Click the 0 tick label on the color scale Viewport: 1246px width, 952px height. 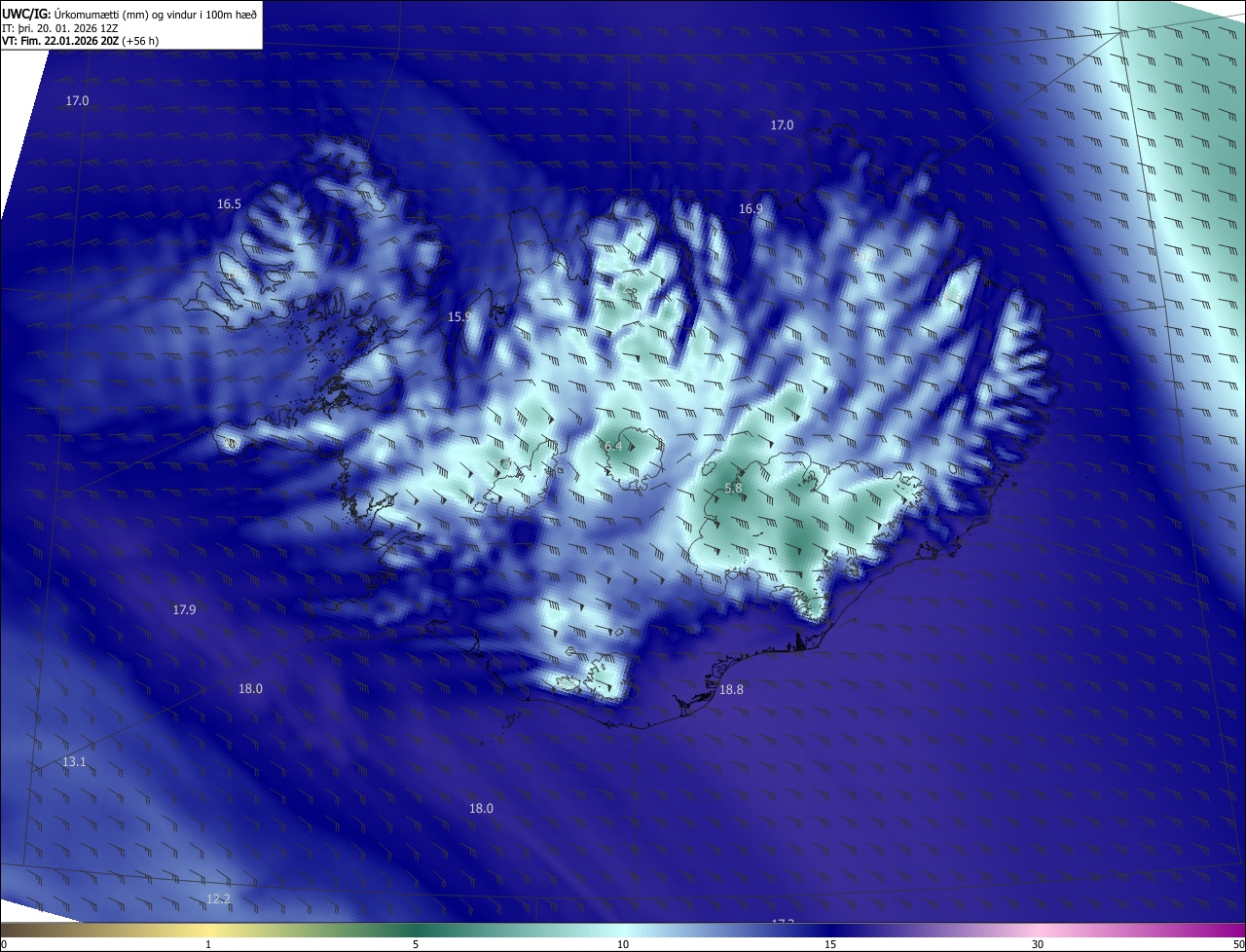coord(4,944)
